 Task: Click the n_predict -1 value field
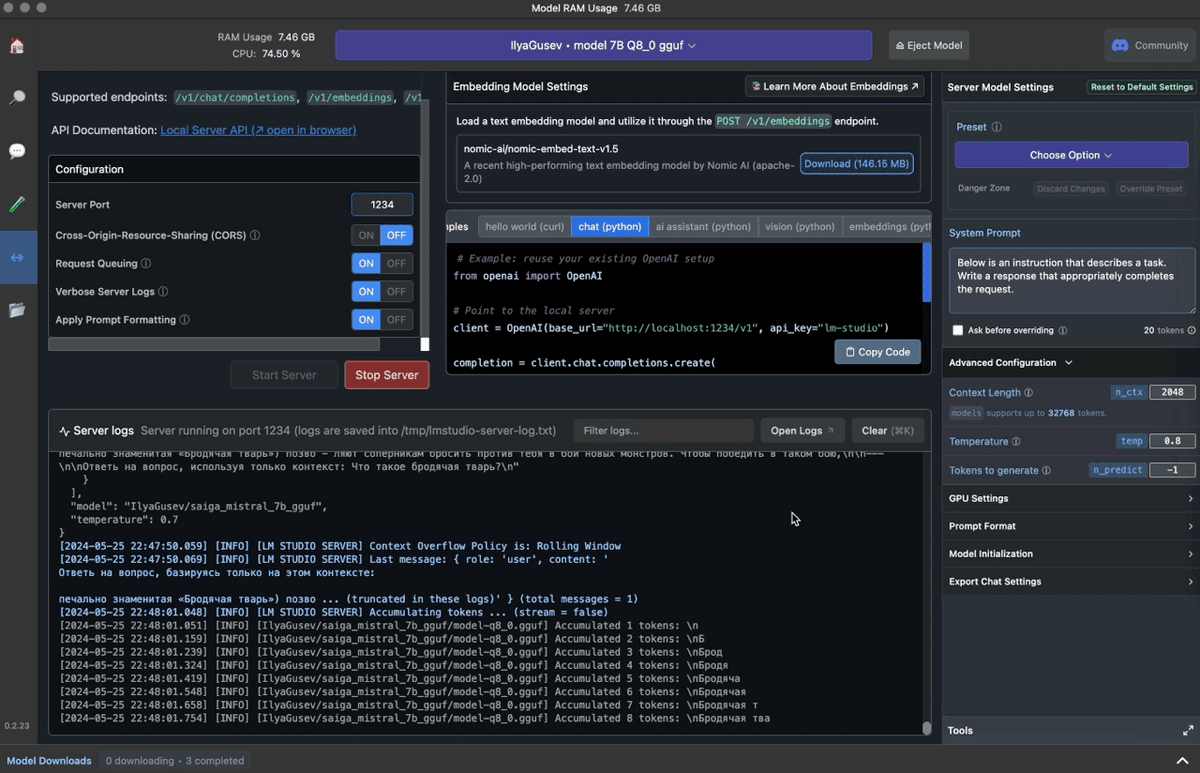[x=1172, y=470]
